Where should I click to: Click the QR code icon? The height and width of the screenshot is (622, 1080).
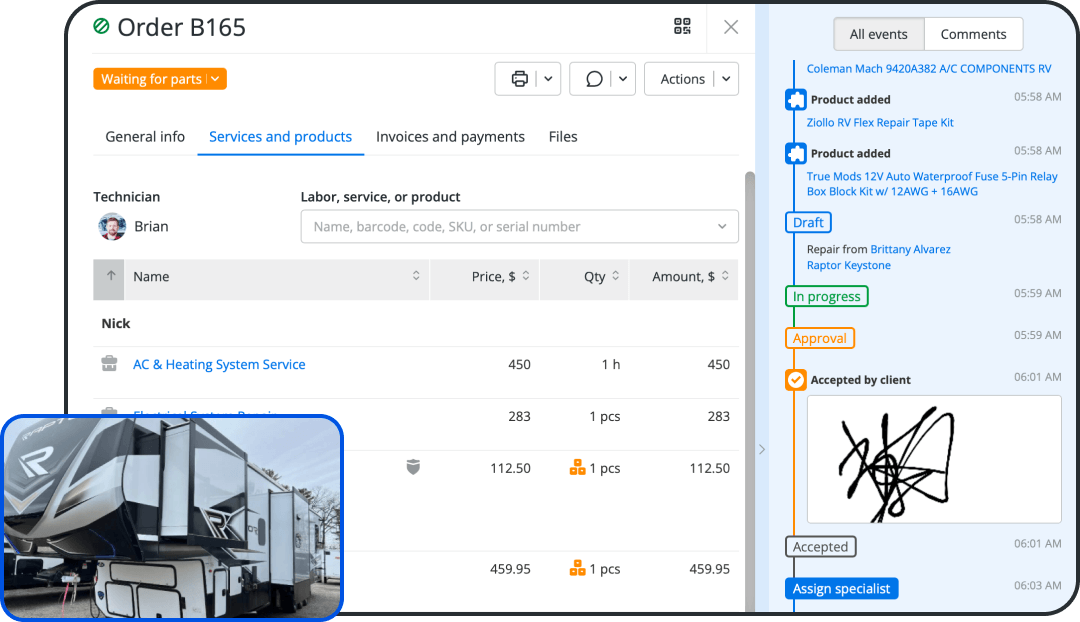(x=682, y=27)
